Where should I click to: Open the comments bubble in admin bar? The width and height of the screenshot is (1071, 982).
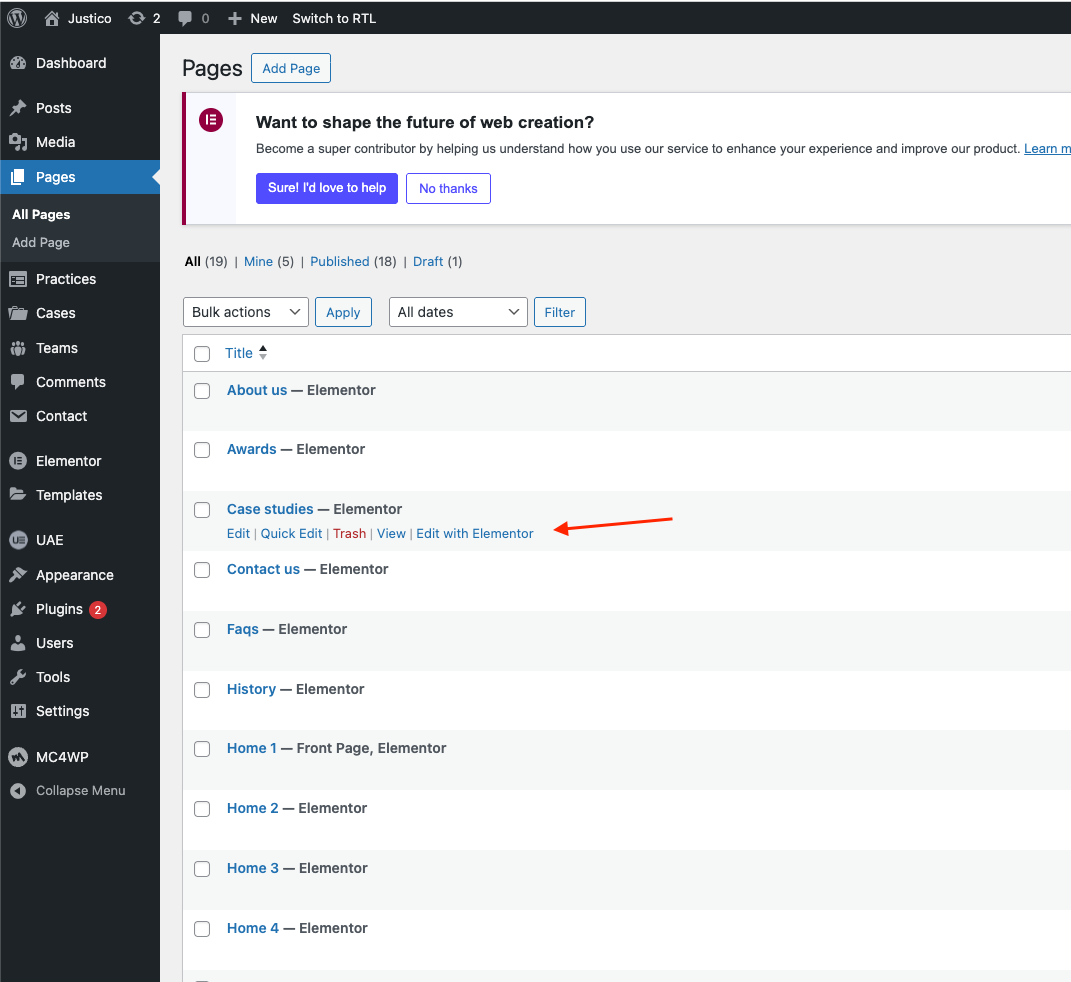coord(185,18)
